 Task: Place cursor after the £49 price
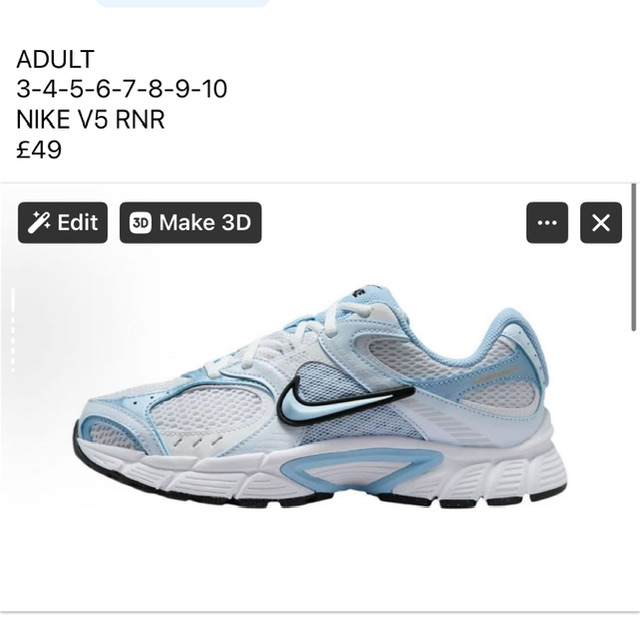point(62,149)
